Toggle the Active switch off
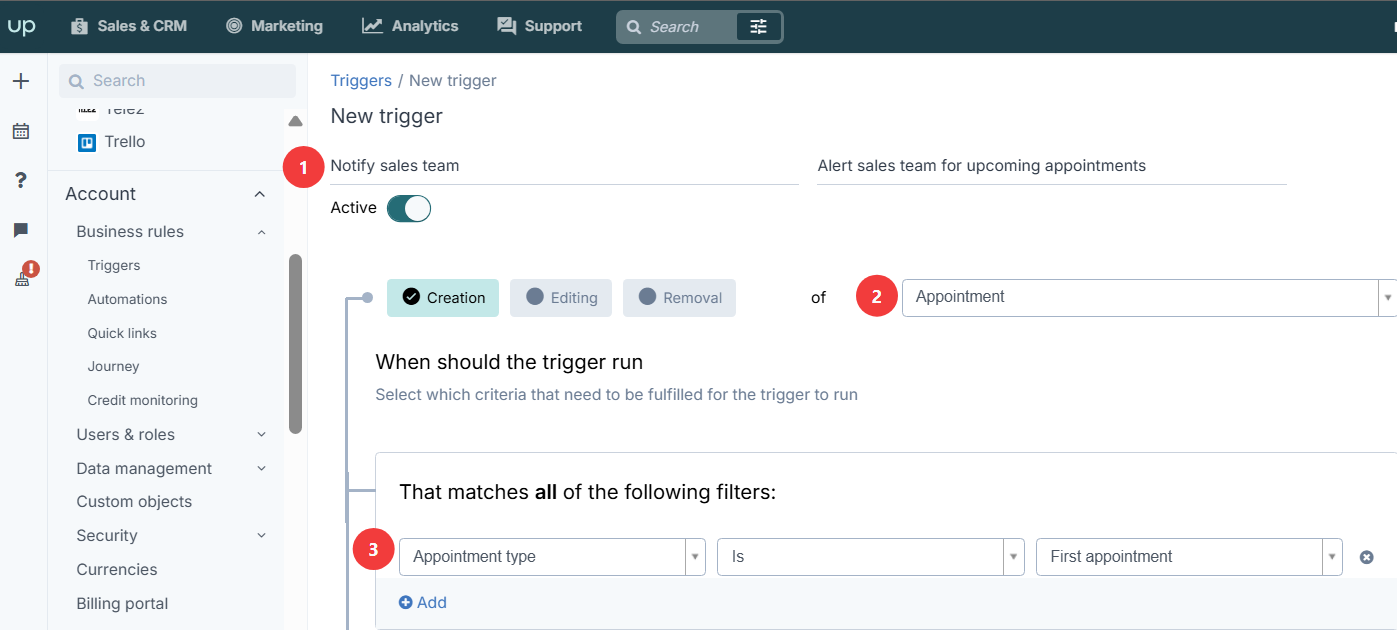Viewport: 1398px width, 630px height. pos(409,208)
